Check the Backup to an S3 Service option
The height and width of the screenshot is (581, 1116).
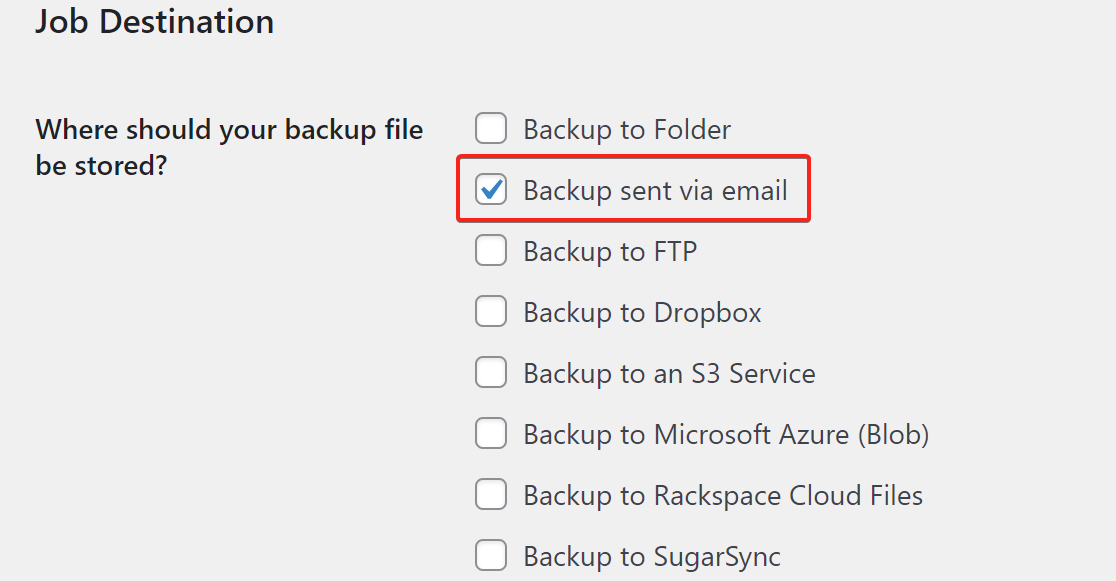(491, 372)
